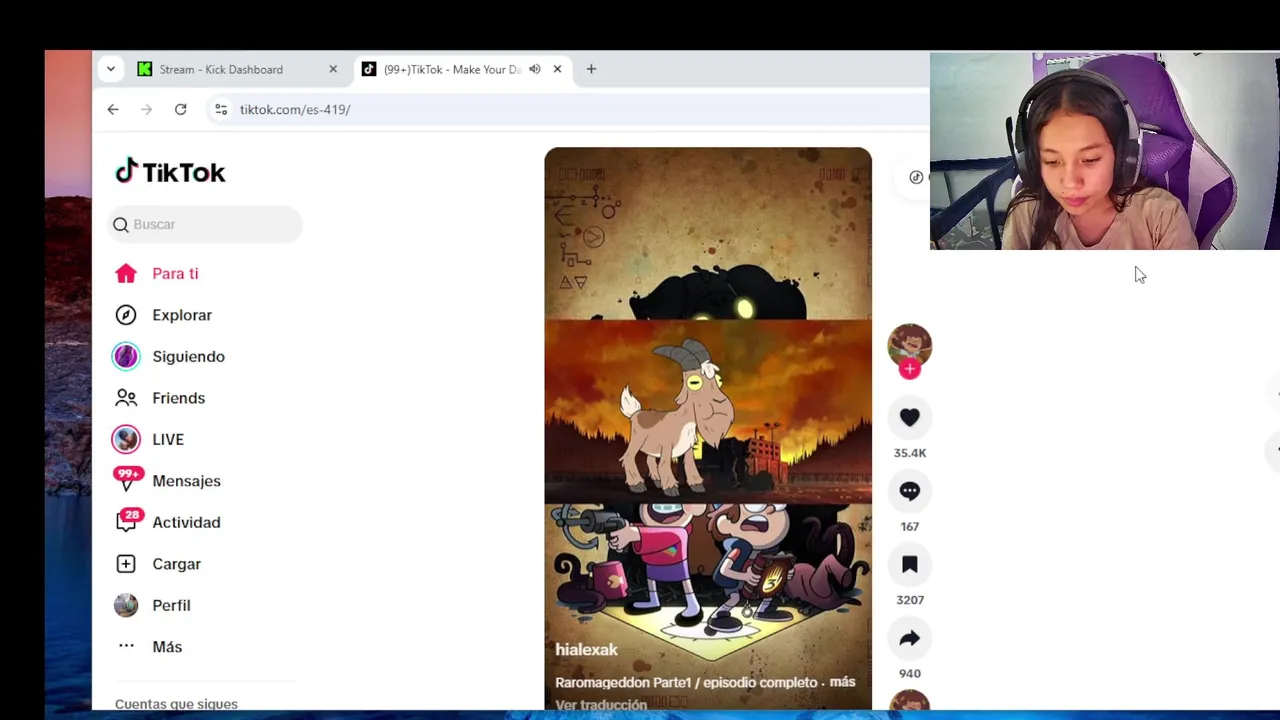This screenshot has height=720, width=1280.
Task: Click the Gravity Falls video player
Action: (x=708, y=428)
